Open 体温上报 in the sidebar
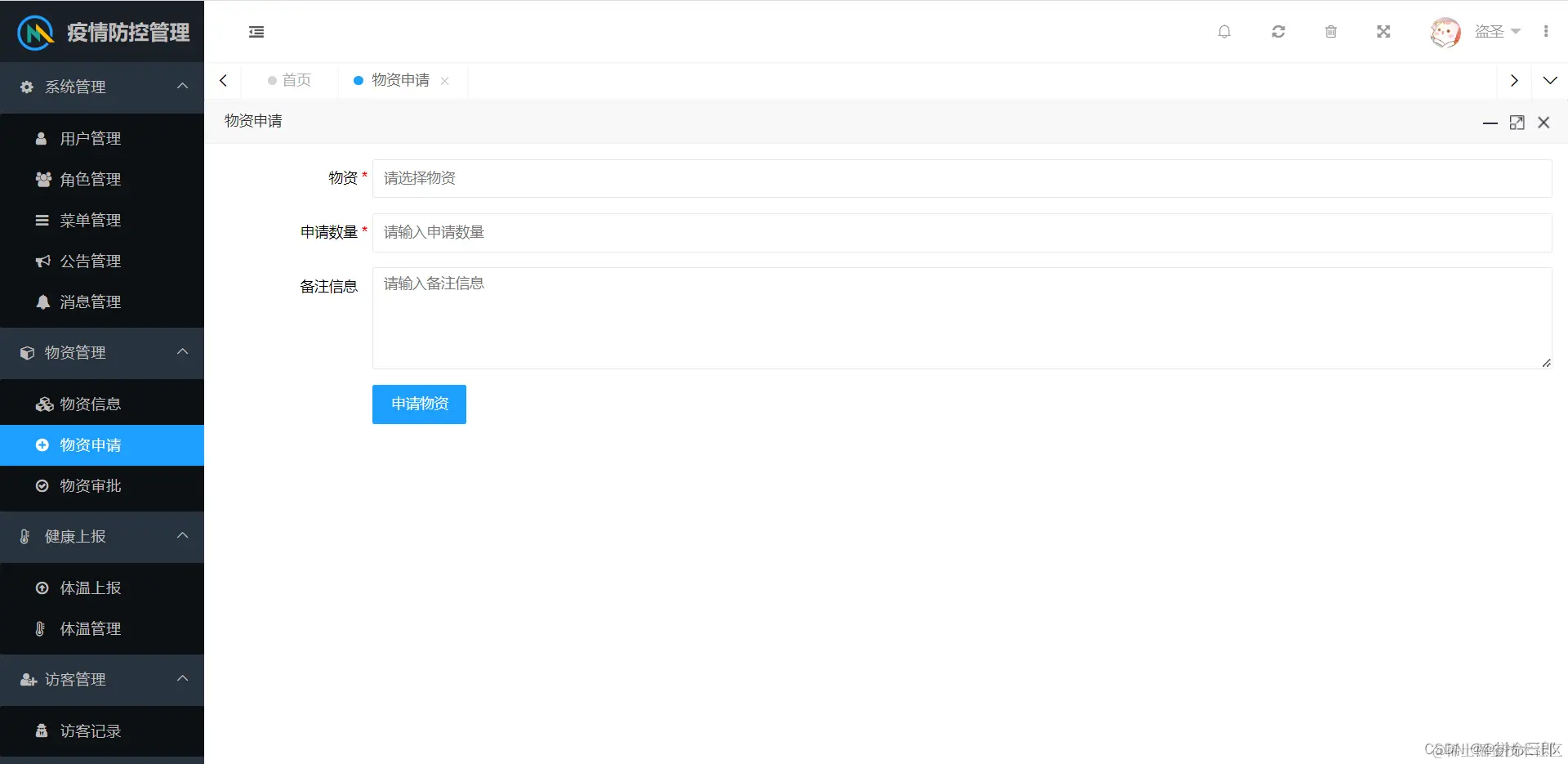 click(x=102, y=588)
